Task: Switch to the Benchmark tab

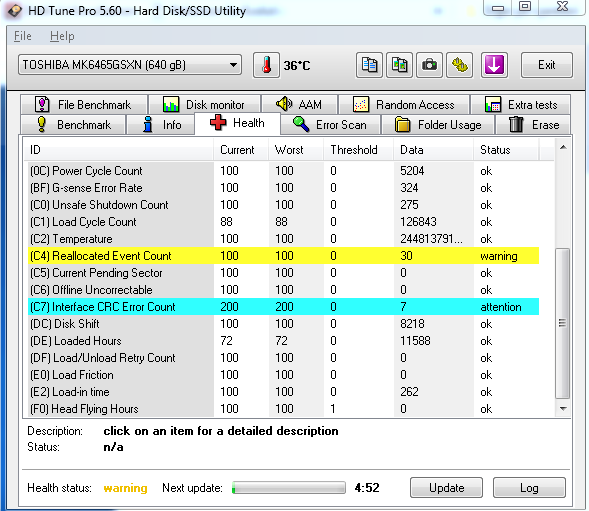Action: click(x=73, y=125)
